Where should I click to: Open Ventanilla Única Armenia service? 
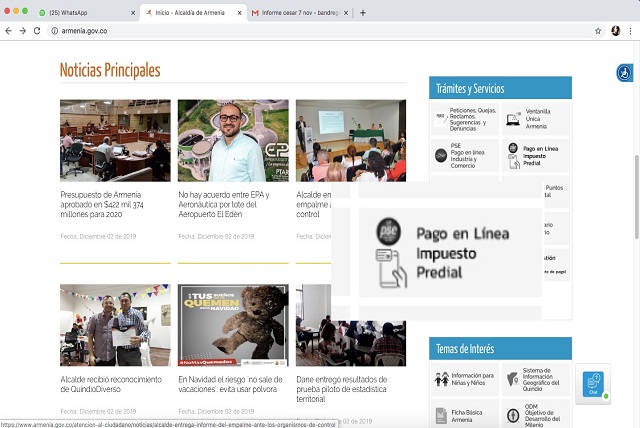coord(536,119)
